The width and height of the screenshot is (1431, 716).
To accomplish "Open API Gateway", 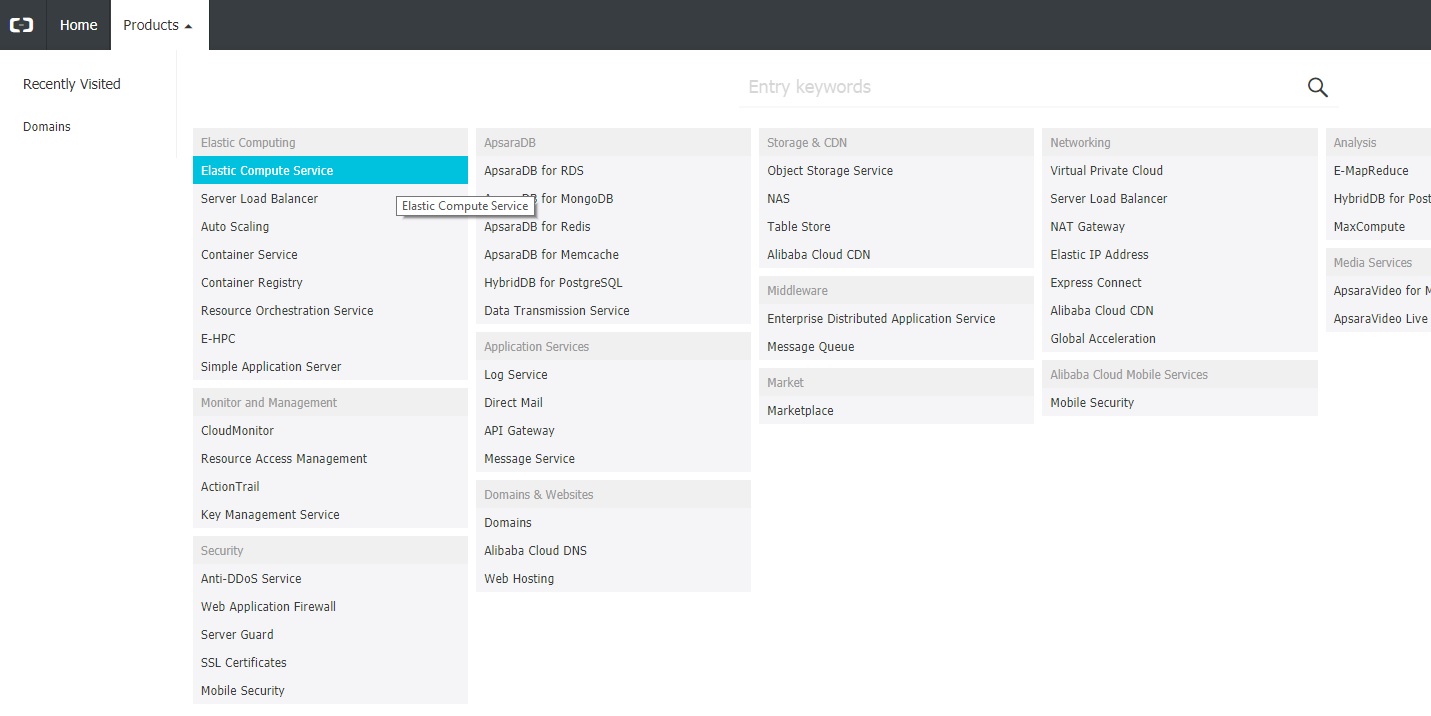I will [613, 430].
